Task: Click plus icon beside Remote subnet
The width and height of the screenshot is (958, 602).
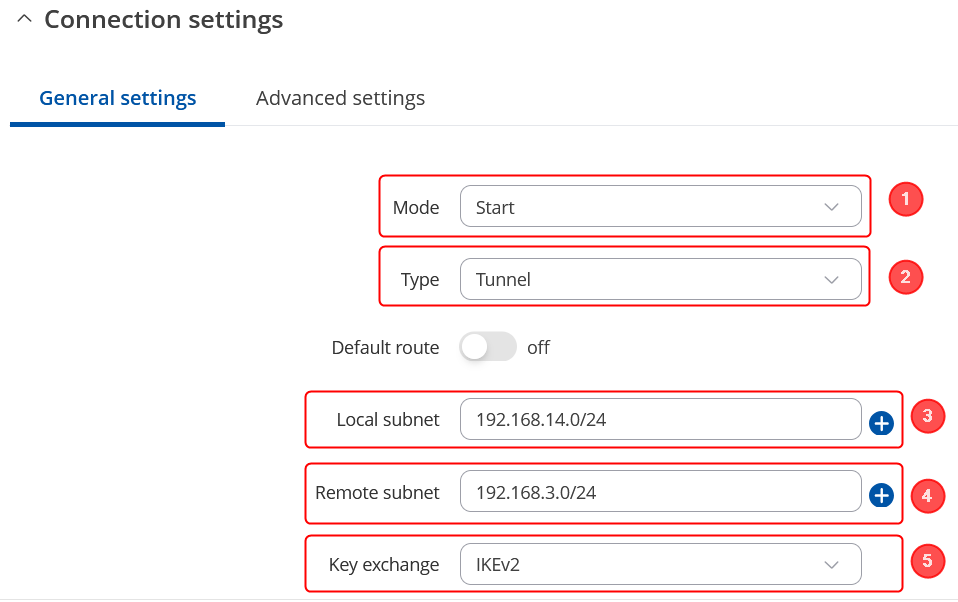Action: [881, 495]
